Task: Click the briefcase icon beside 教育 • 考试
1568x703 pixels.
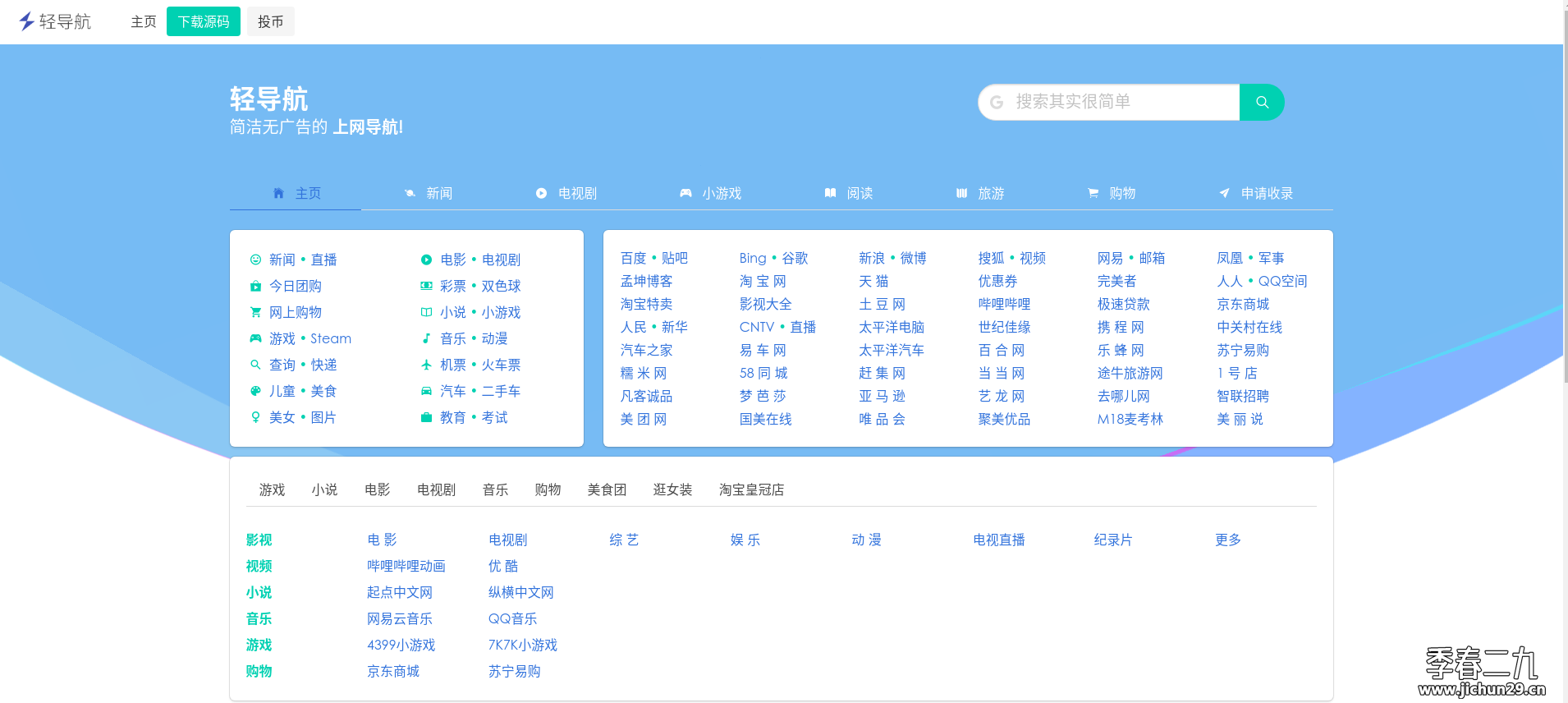Action: pos(426,417)
